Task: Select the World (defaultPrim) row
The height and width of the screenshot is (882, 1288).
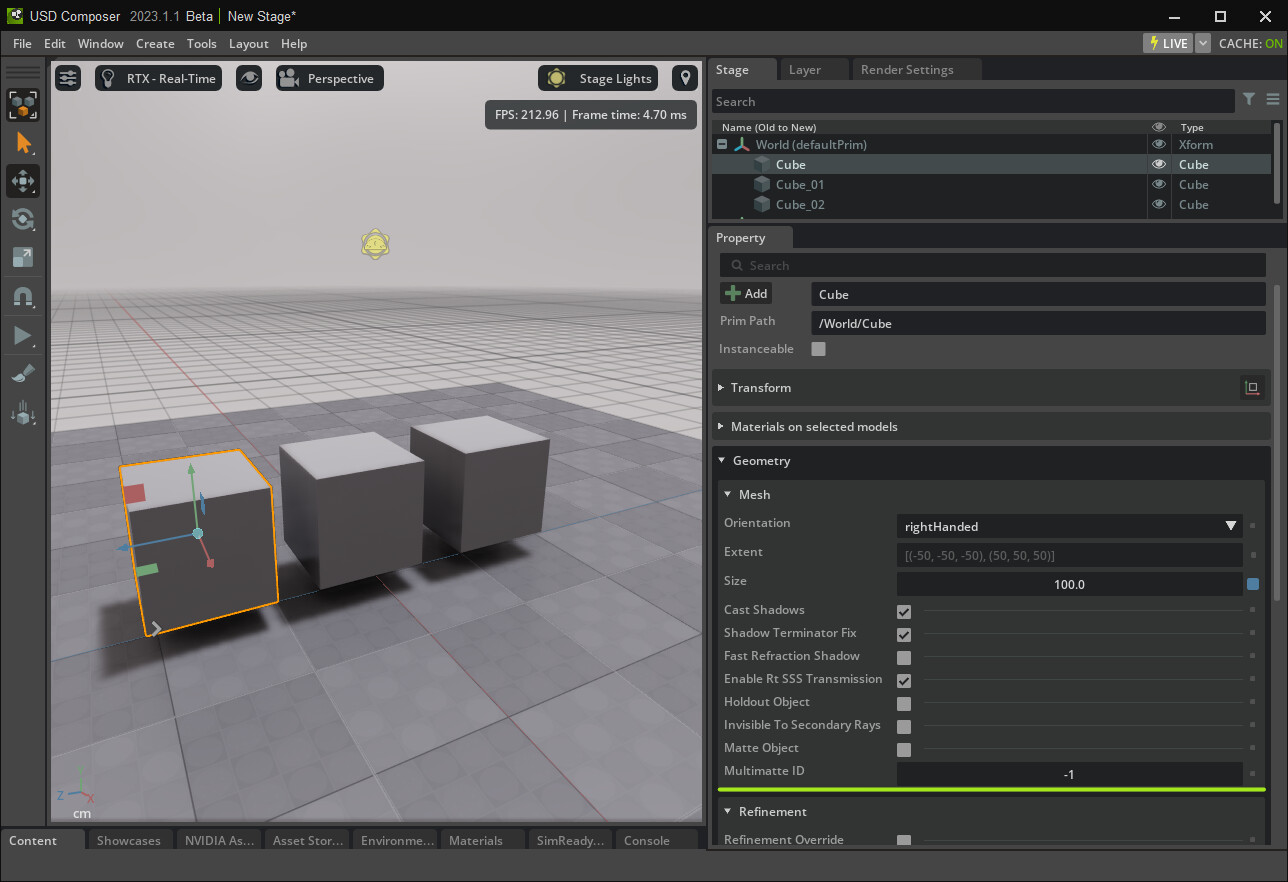Action: (811, 145)
